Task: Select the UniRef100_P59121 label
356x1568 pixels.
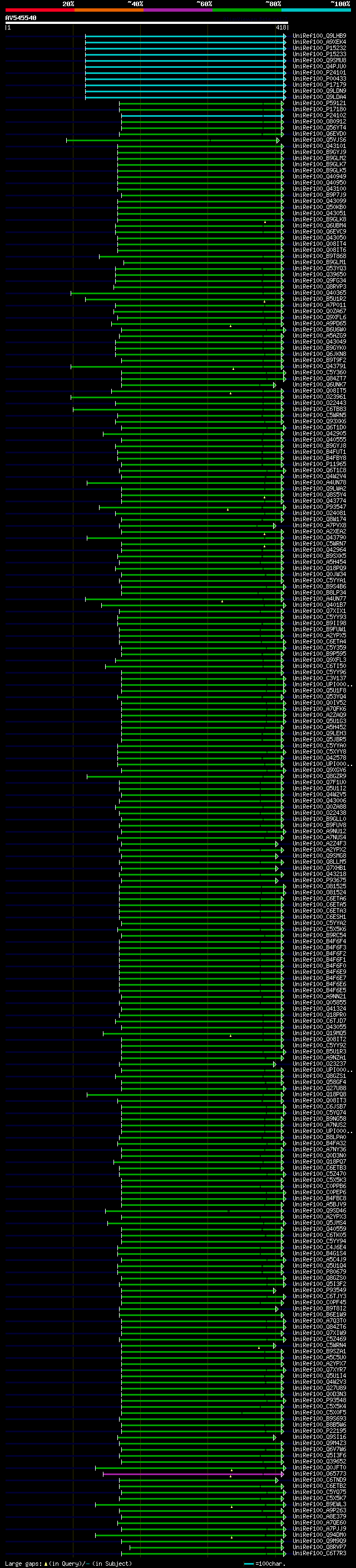Action: click(x=319, y=103)
